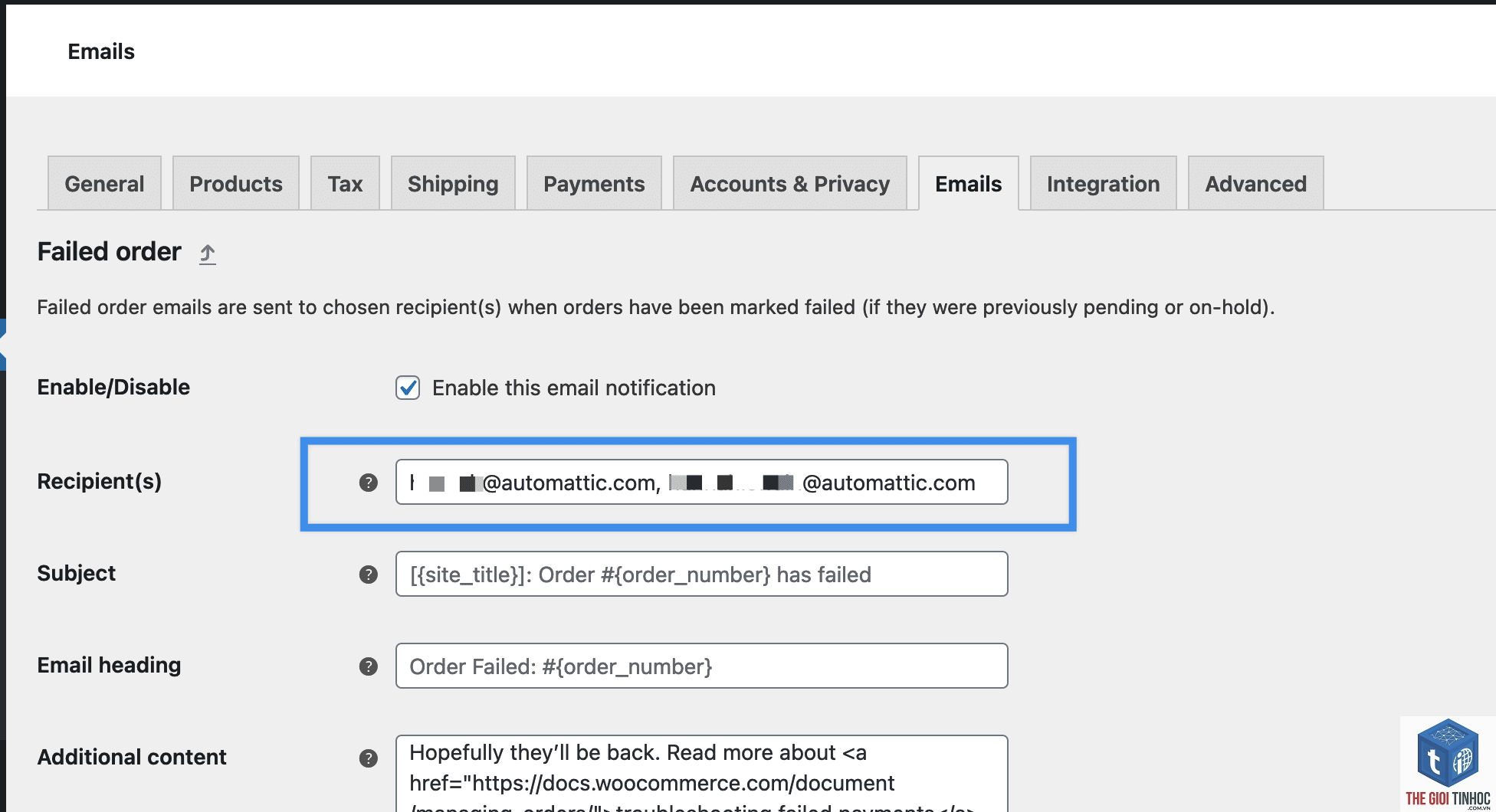Open the Advanced tab
1496x812 pixels.
tap(1256, 184)
